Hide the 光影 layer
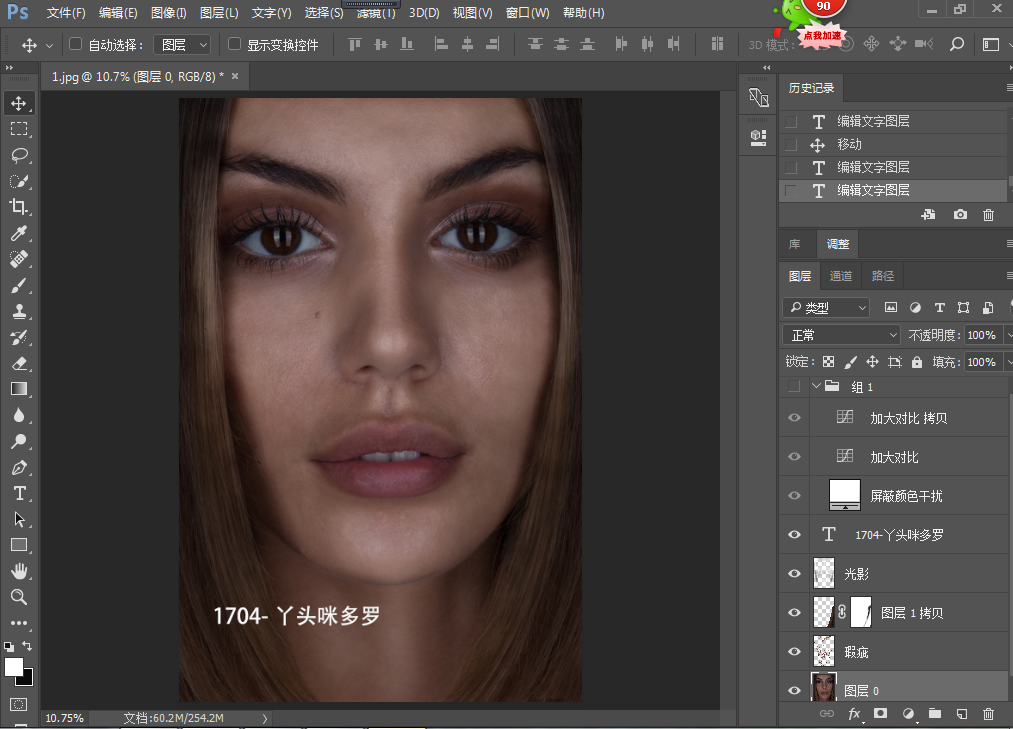The image size is (1013, 729). tap(794, 574)
